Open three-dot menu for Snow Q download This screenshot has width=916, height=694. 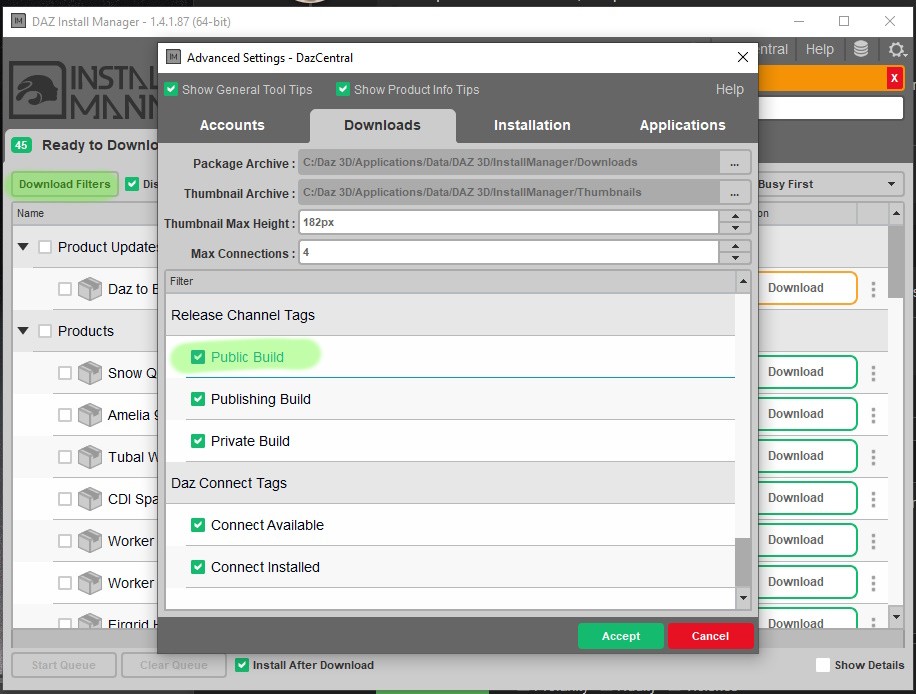tap(873, 373)
